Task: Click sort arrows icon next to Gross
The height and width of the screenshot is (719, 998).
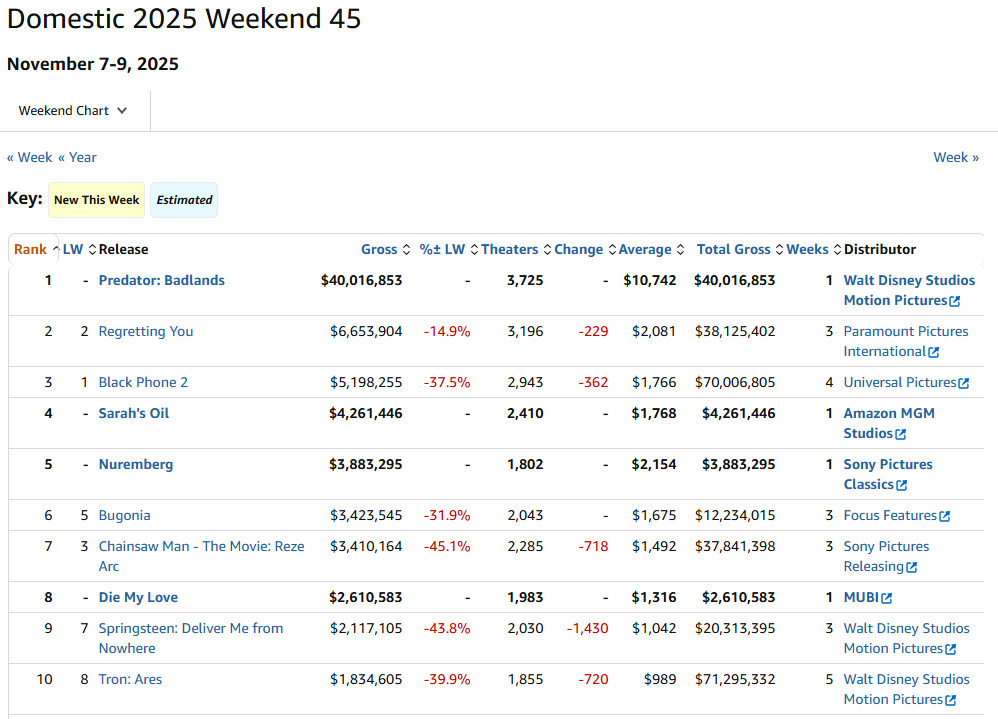Action: [x=407, y=250]
